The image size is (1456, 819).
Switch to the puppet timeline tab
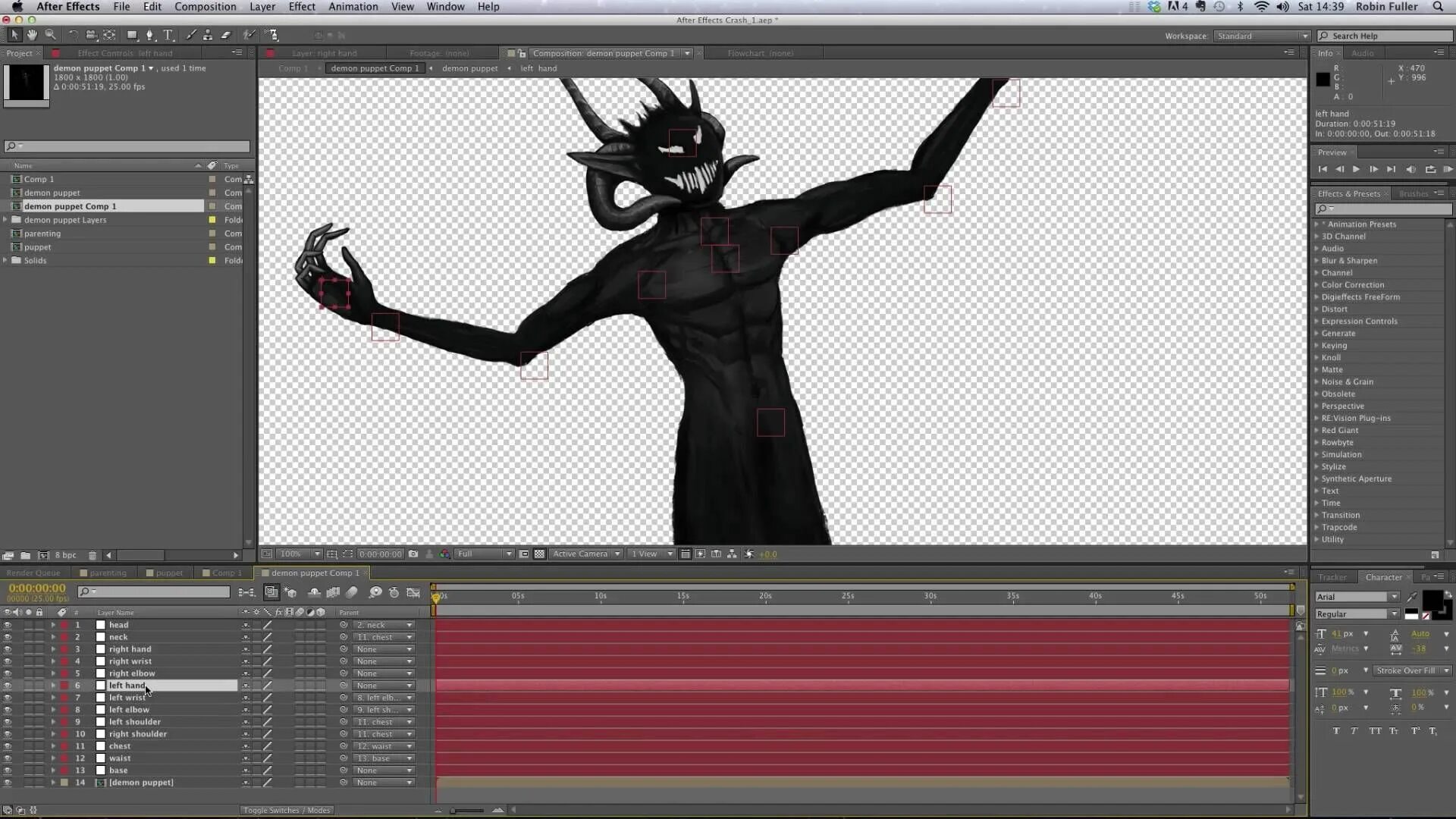click(168, 573)
